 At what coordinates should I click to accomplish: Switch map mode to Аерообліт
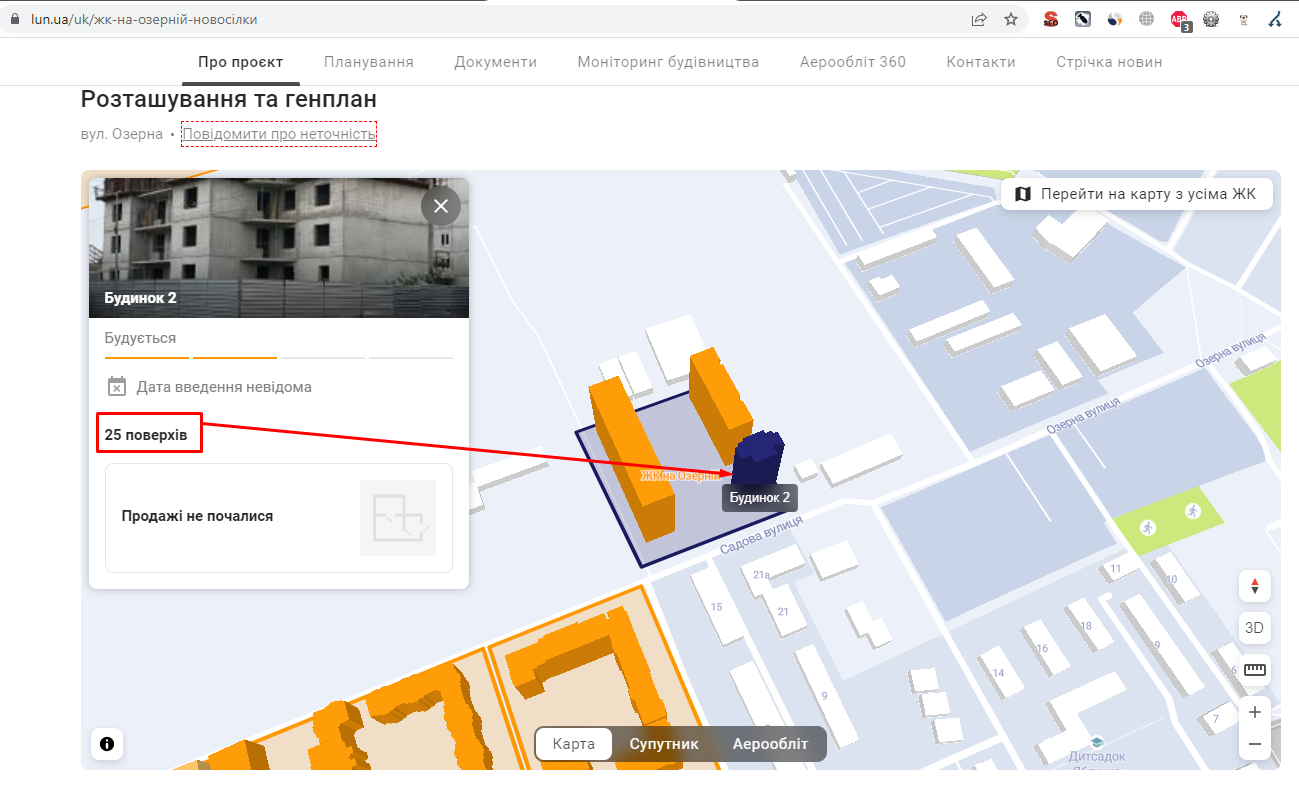coord(770,744)
